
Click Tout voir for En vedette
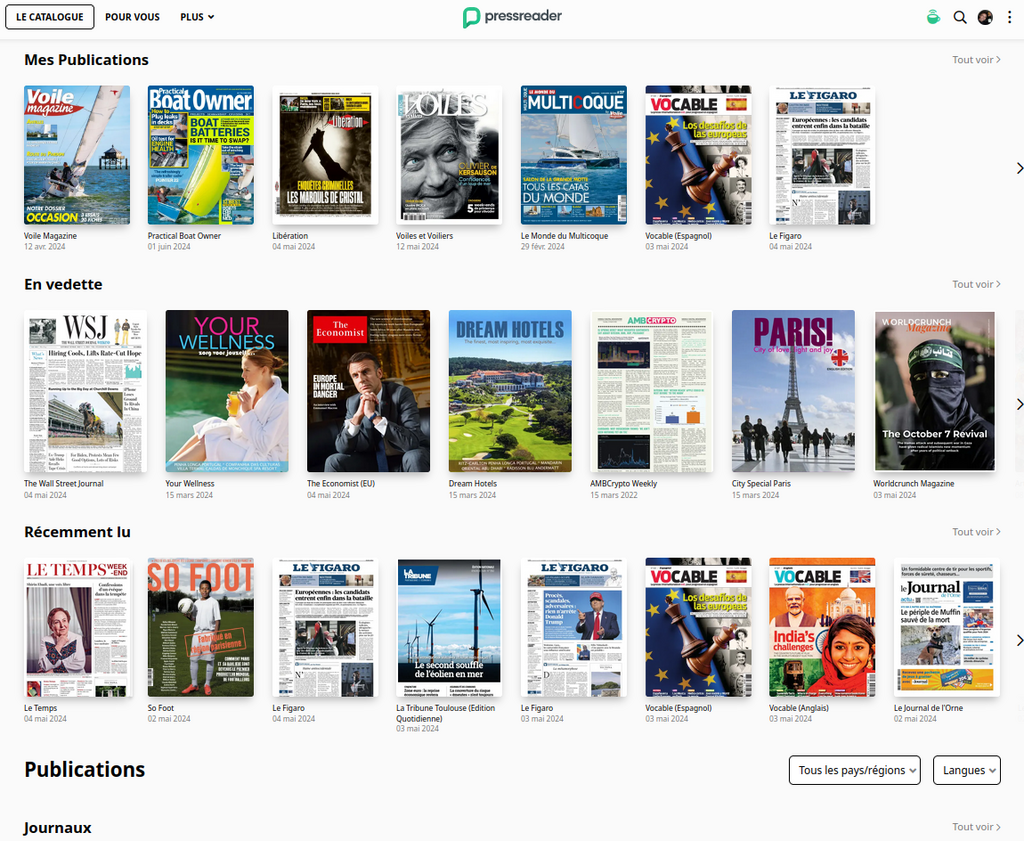point(976,284)
